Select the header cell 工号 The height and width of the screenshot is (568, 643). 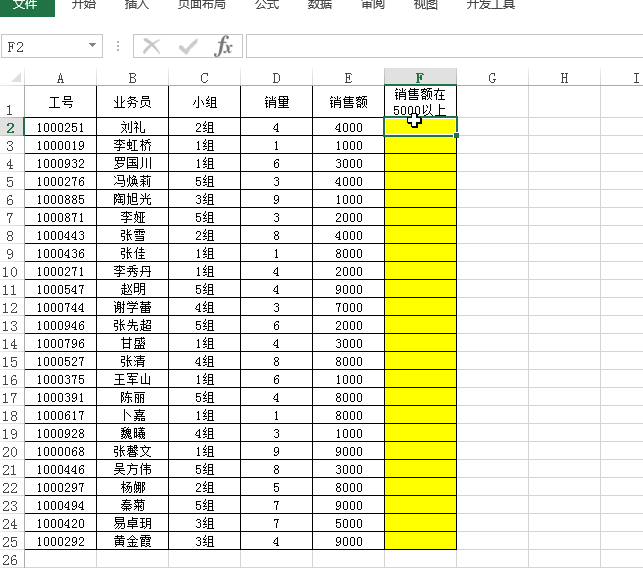pyautogui.click(x=60, y=102)
